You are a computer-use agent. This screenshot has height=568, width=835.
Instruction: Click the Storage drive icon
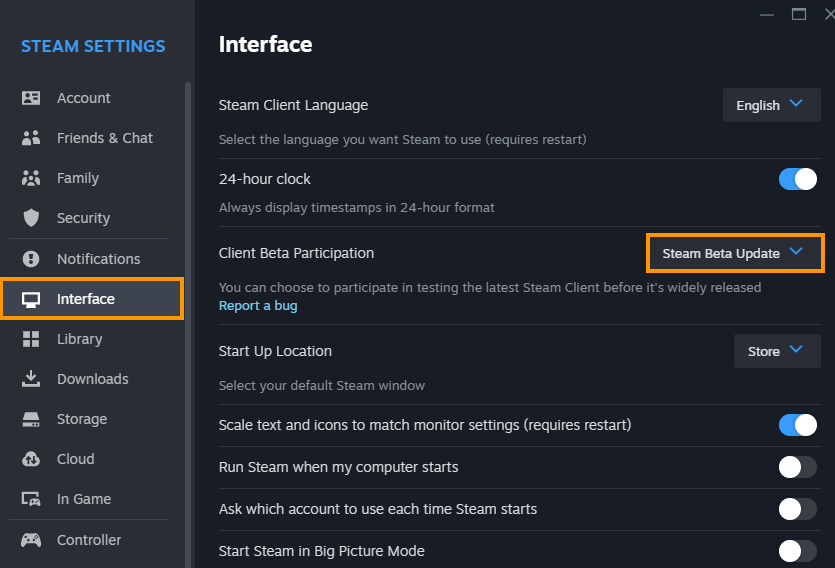point(31,419)
